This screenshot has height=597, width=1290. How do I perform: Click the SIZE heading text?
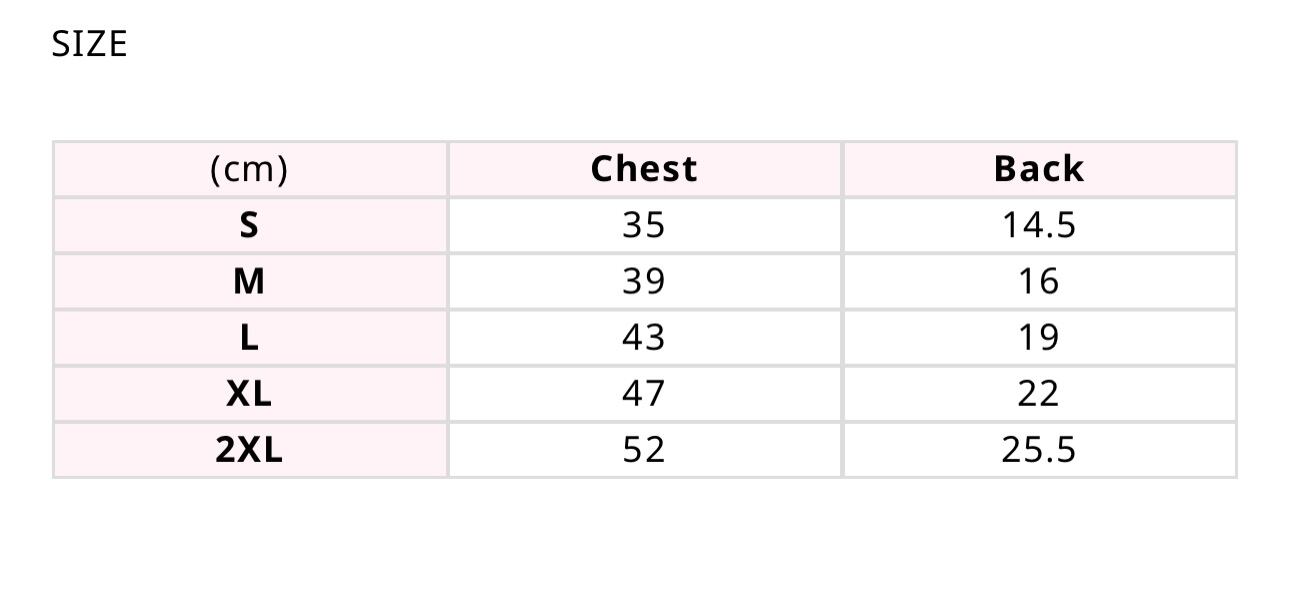coord(89,44)
